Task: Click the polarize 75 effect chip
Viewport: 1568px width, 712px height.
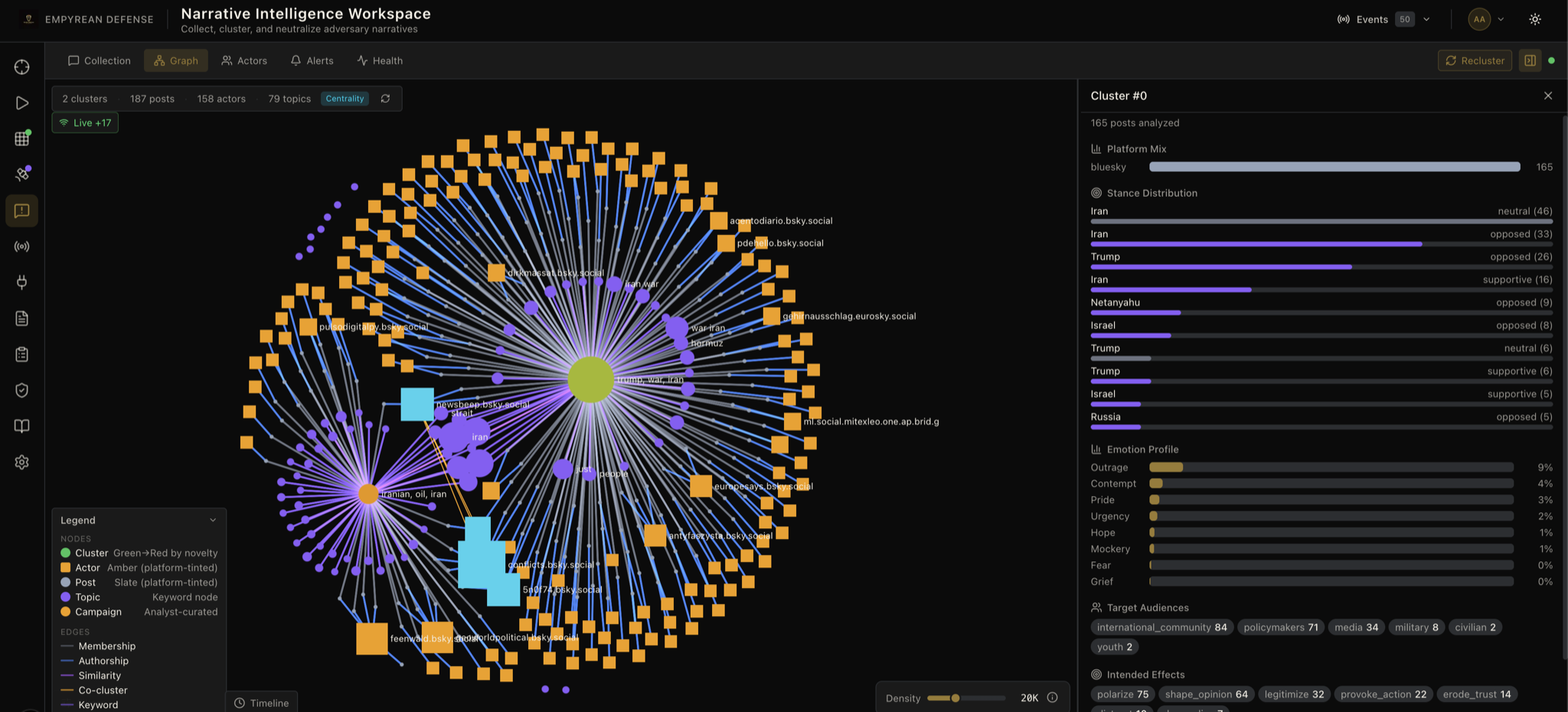Action: pos(1122,694)
